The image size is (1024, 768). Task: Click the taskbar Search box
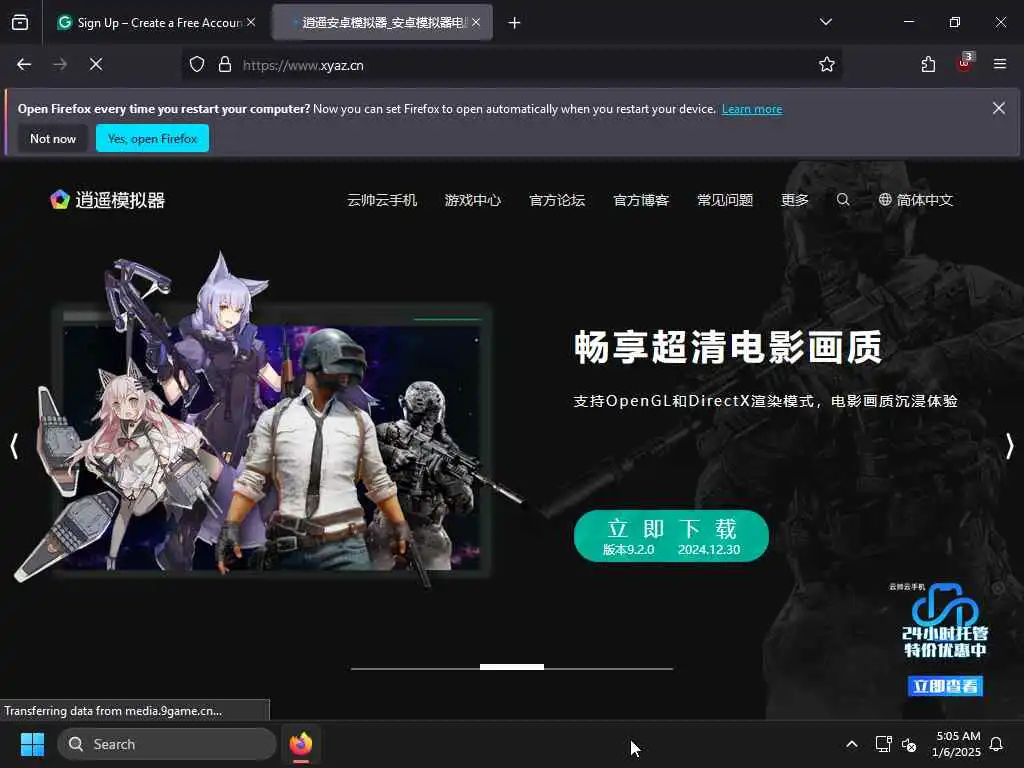tap(167, 744)
